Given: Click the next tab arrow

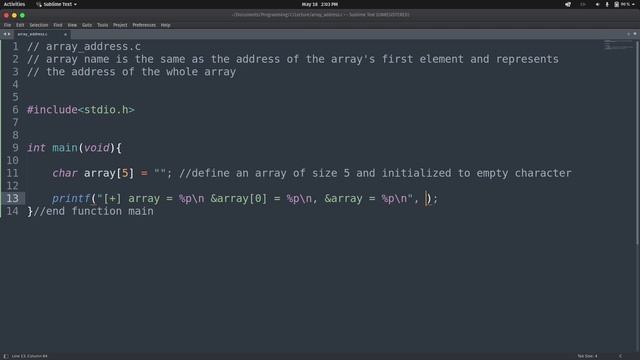Looking at the screenshot, I should [x=9, y=34].
